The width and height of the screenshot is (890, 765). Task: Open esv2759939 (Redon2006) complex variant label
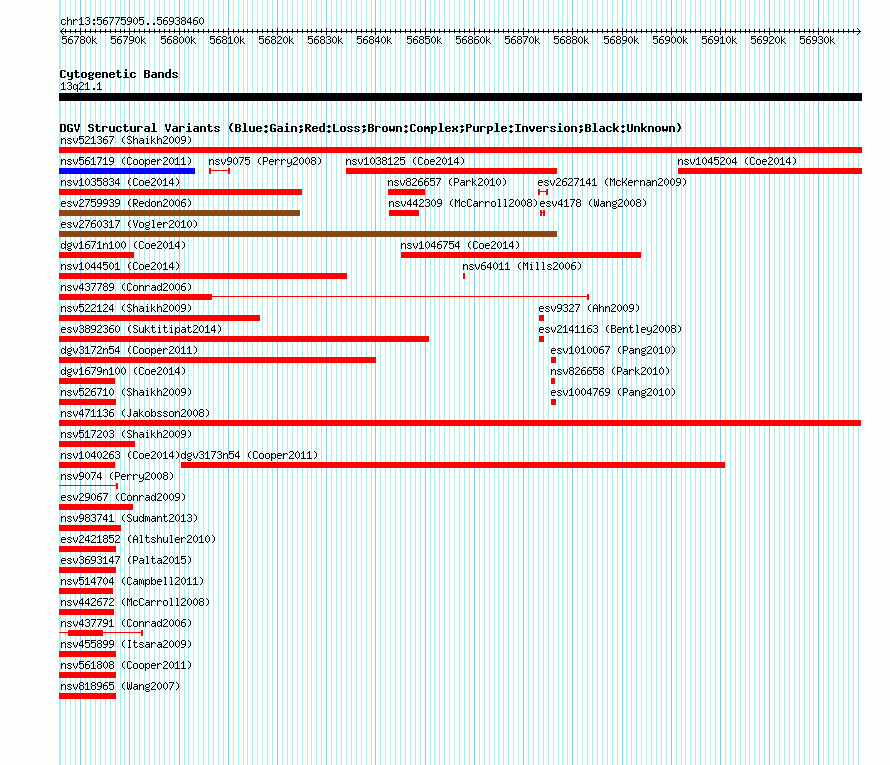click(x=126, y=203)
